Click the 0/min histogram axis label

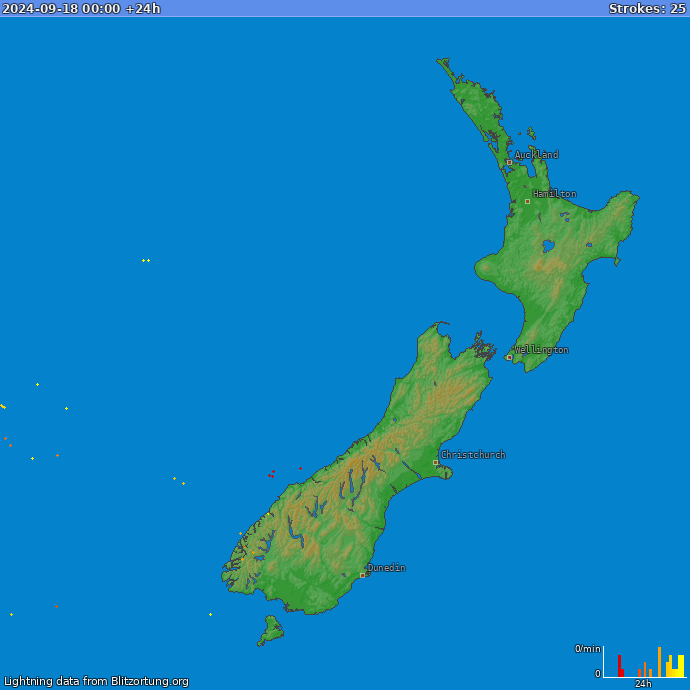(587, 649)
